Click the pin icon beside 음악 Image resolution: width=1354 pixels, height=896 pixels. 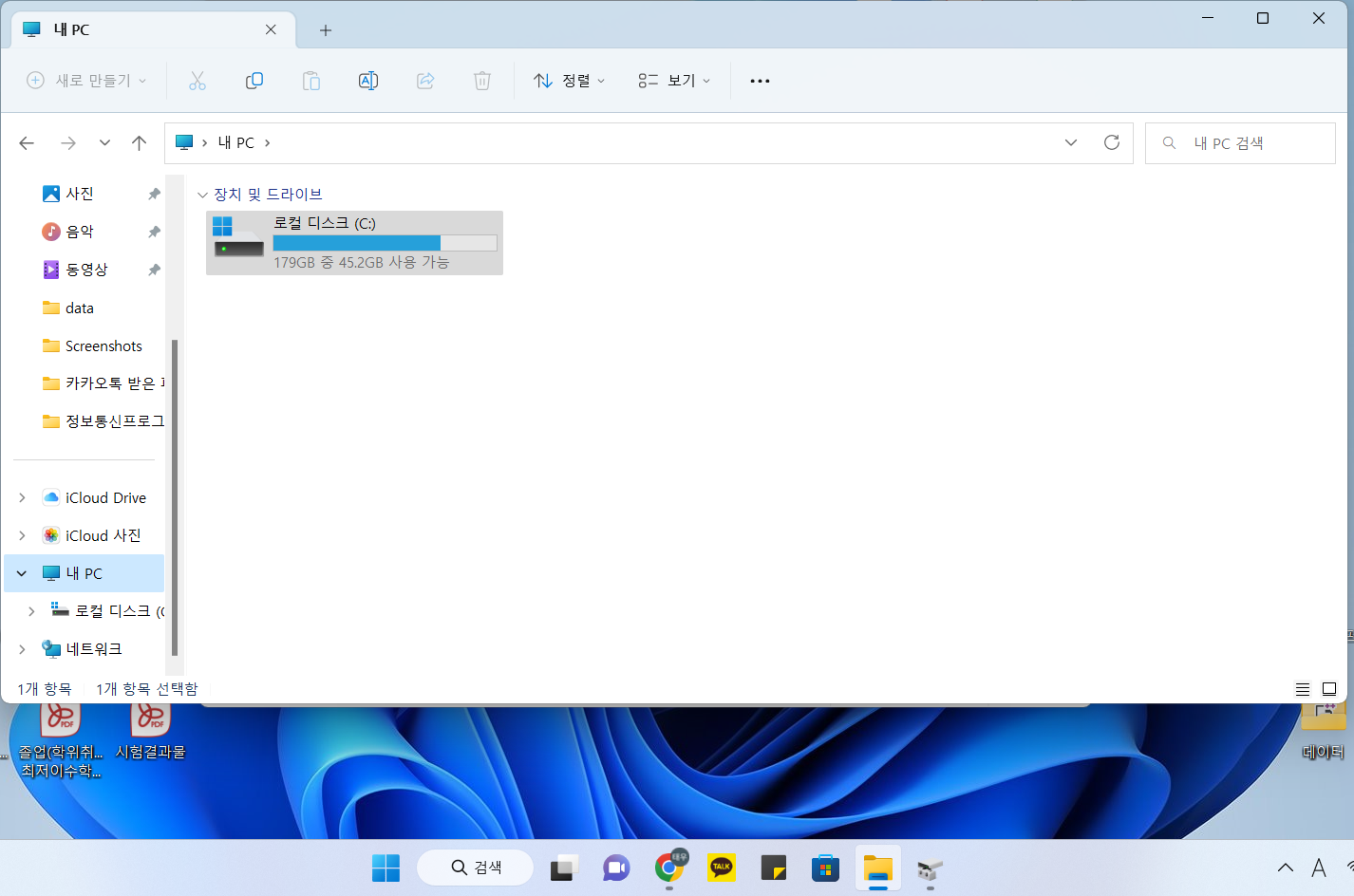(x=154, y=232)
